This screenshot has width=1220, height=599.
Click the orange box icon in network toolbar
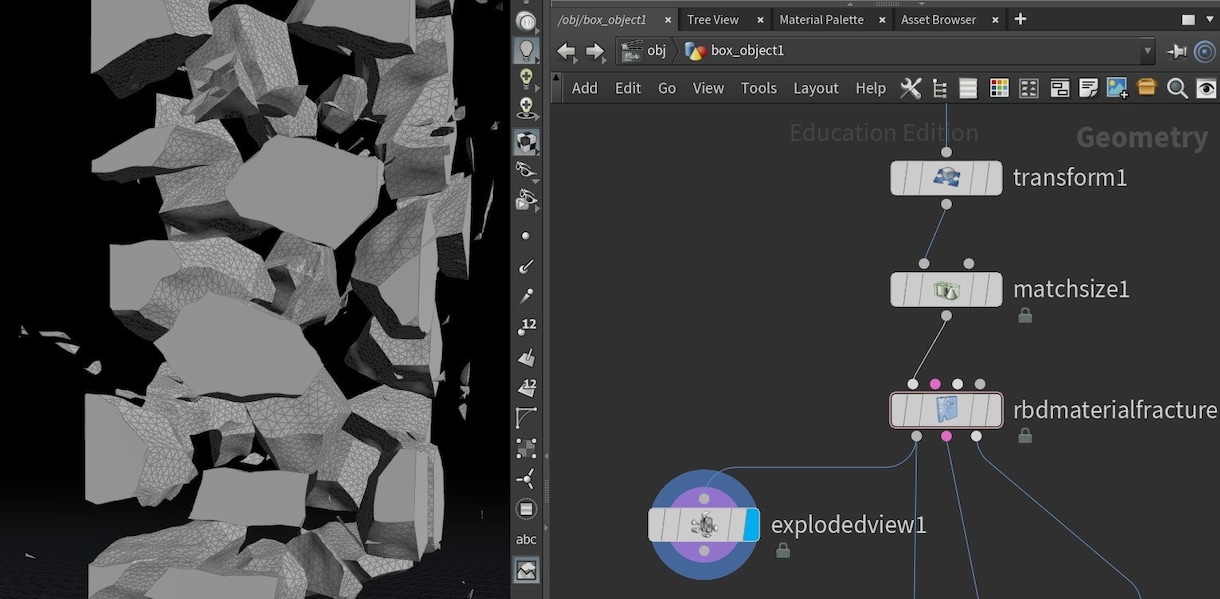[x=1147, y=88]
